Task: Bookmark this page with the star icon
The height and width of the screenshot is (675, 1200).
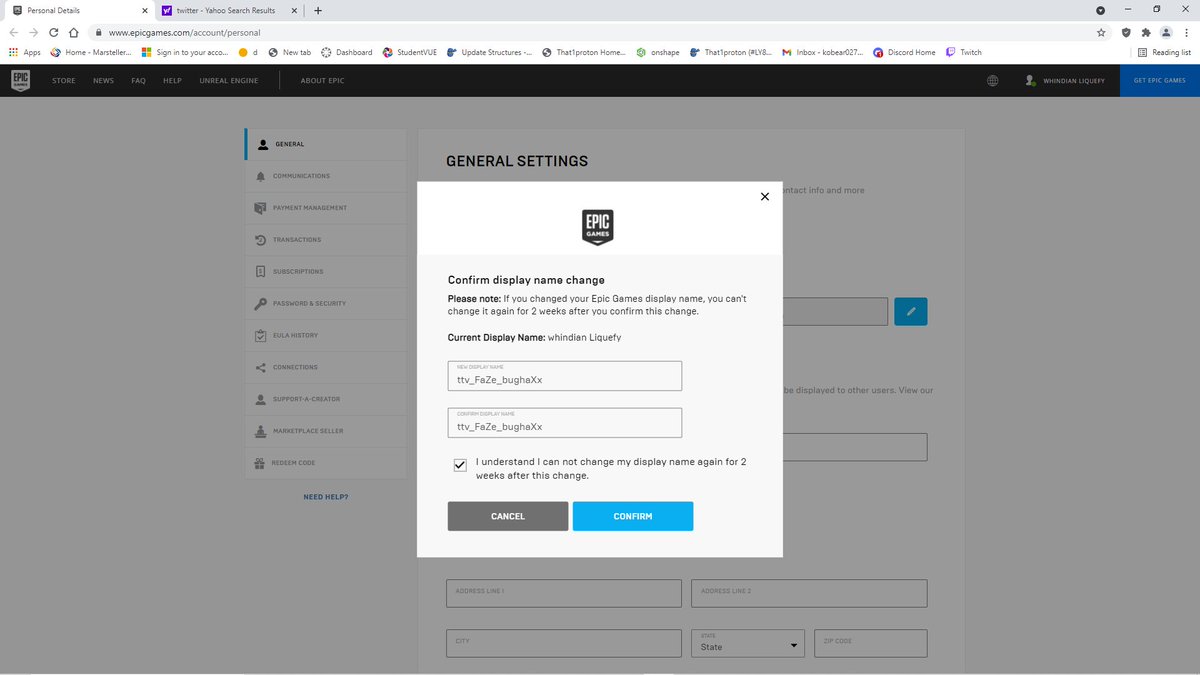Action: click(1101, 32)
